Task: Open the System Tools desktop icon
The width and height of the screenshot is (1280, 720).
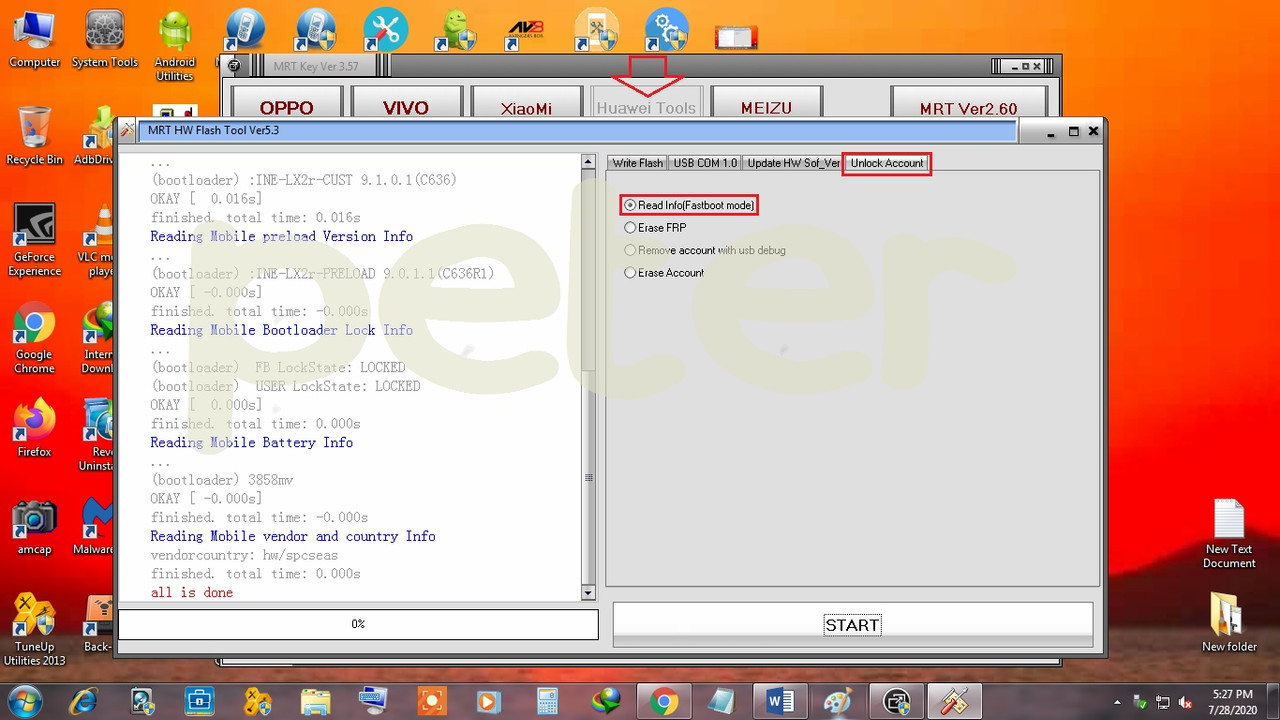Action: (x=105, y=40)
